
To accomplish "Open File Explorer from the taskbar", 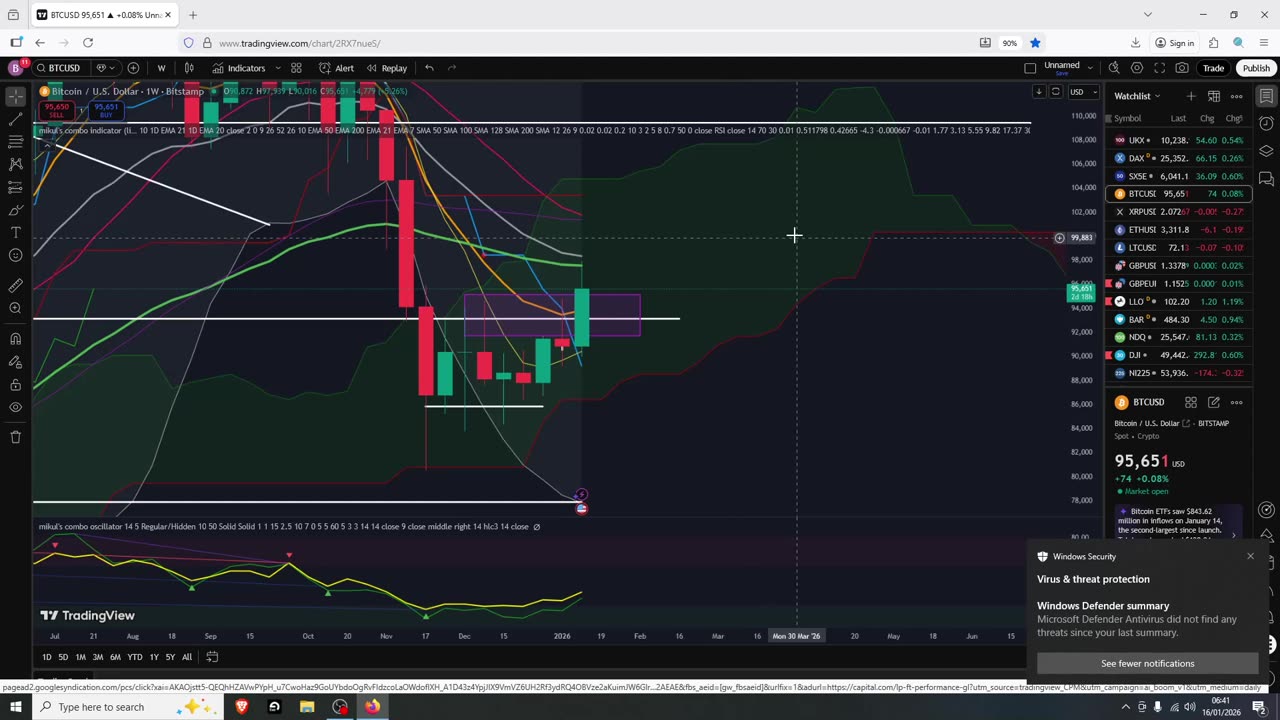I will tap(307, 707).
